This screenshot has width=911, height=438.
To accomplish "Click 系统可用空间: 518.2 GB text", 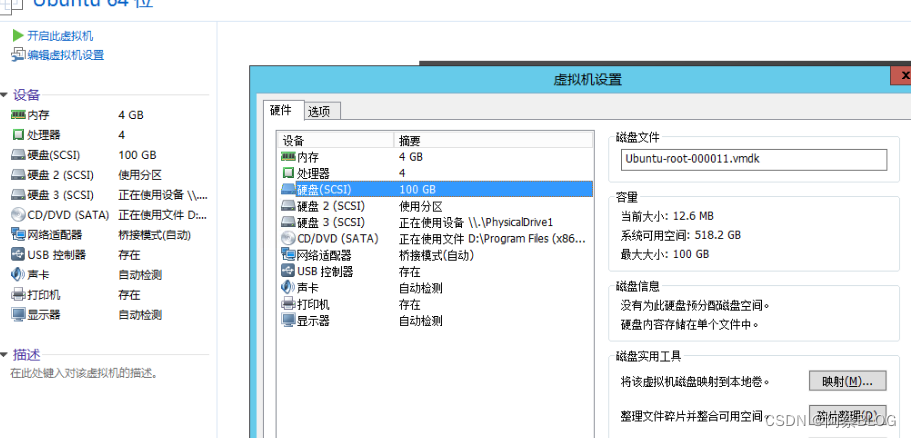I will 682,235.
